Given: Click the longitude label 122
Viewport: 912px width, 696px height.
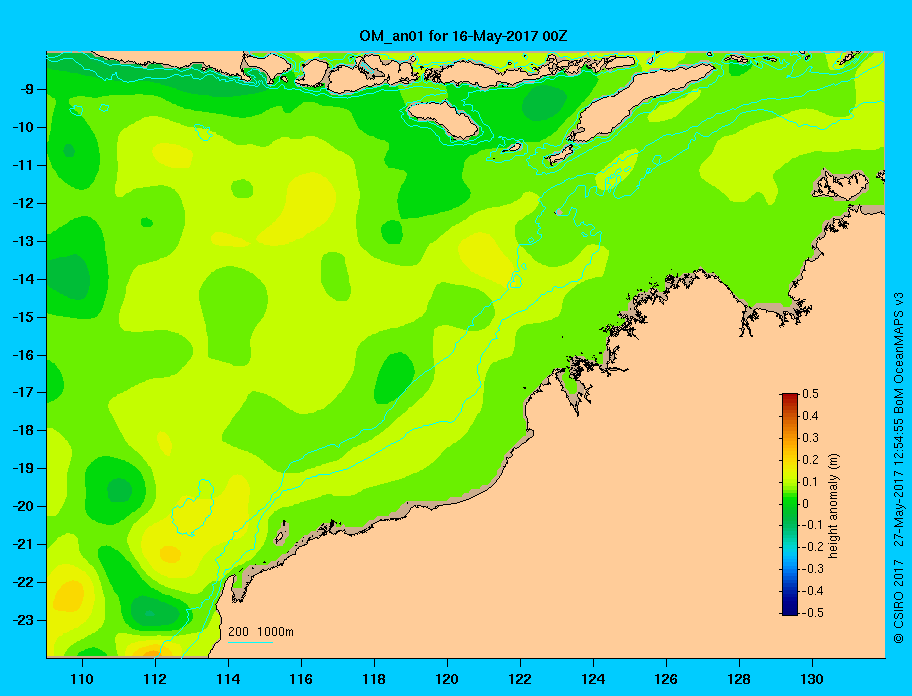Looking at the screenshot, I should coord(520,679).
